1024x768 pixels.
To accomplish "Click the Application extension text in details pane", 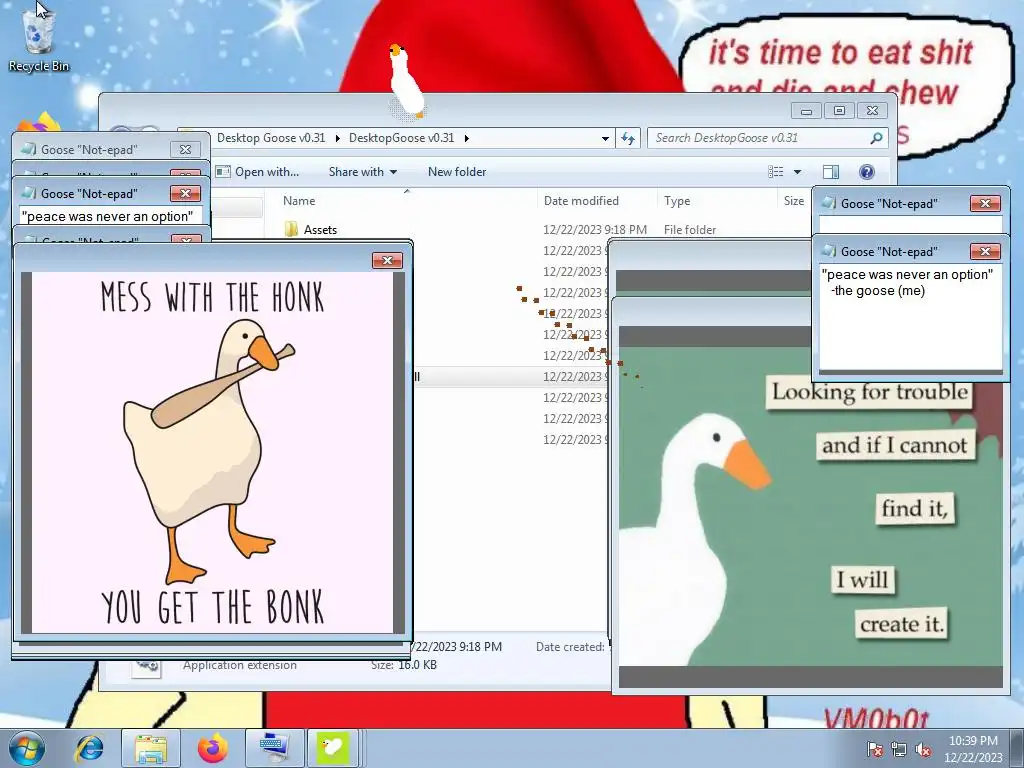I will (240, 665).
